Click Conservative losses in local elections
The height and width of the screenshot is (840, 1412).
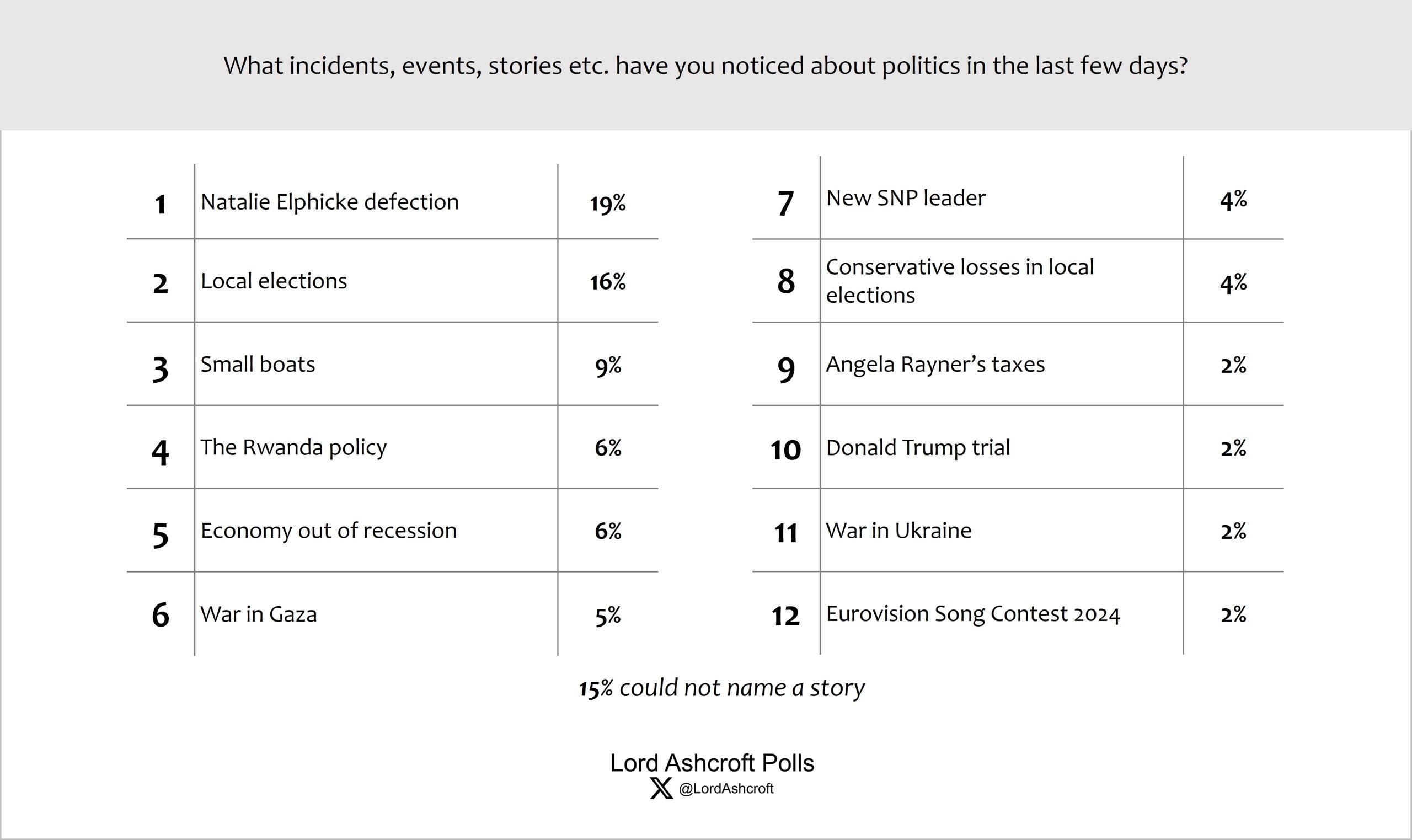tap(959, 281)
